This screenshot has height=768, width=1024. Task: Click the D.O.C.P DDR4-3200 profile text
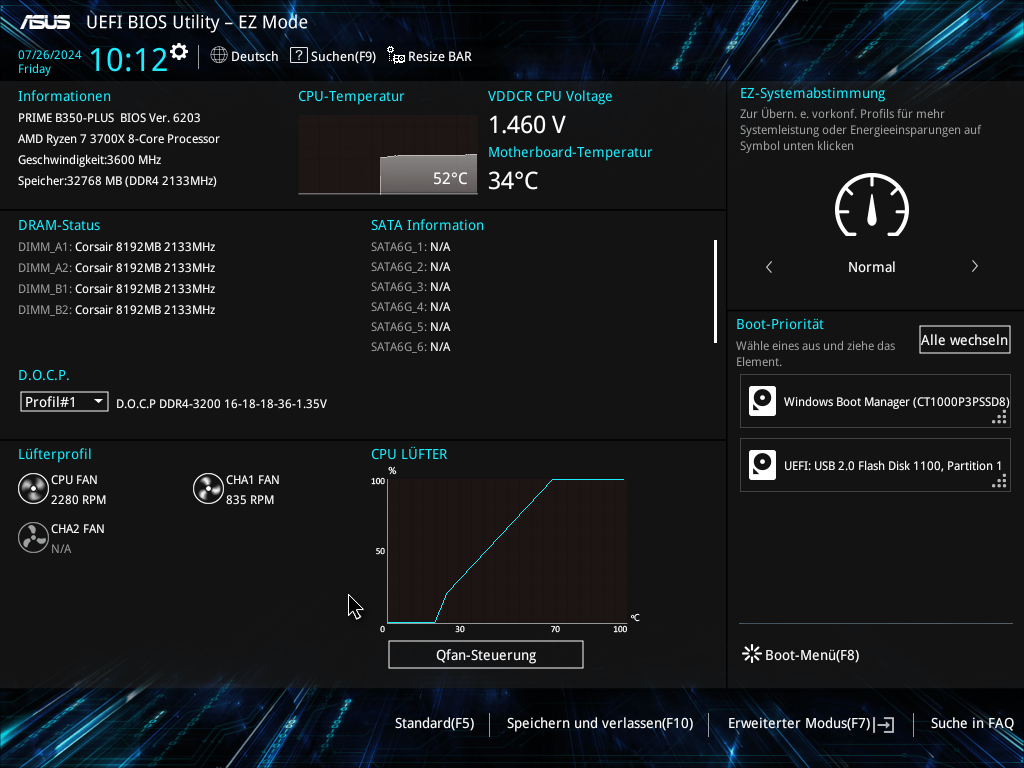pyautogui.click(x=221, y=404)
